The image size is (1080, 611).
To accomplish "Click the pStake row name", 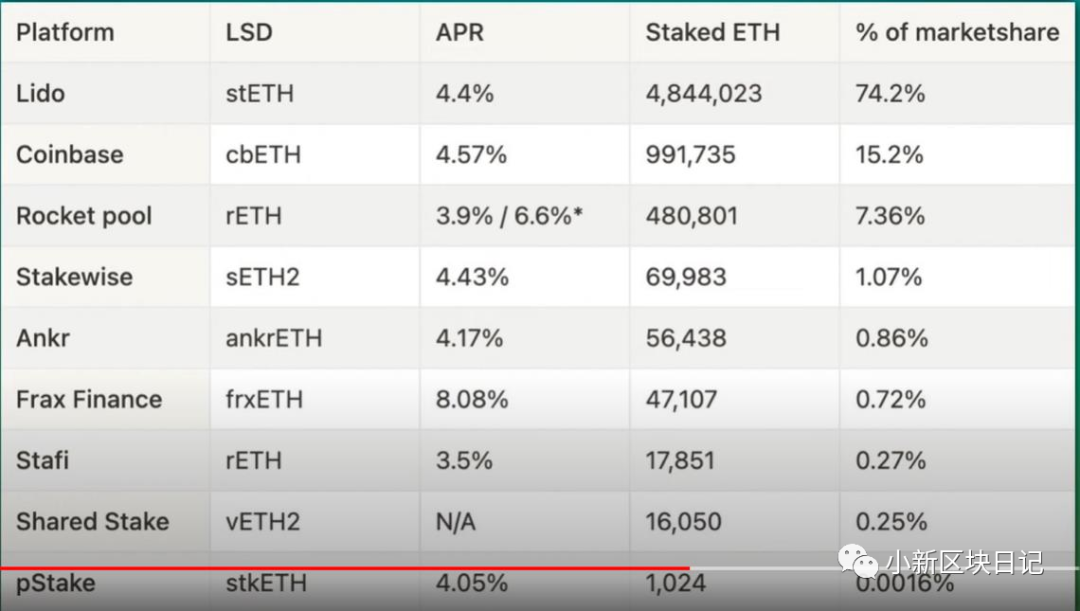I will (55, 583).
